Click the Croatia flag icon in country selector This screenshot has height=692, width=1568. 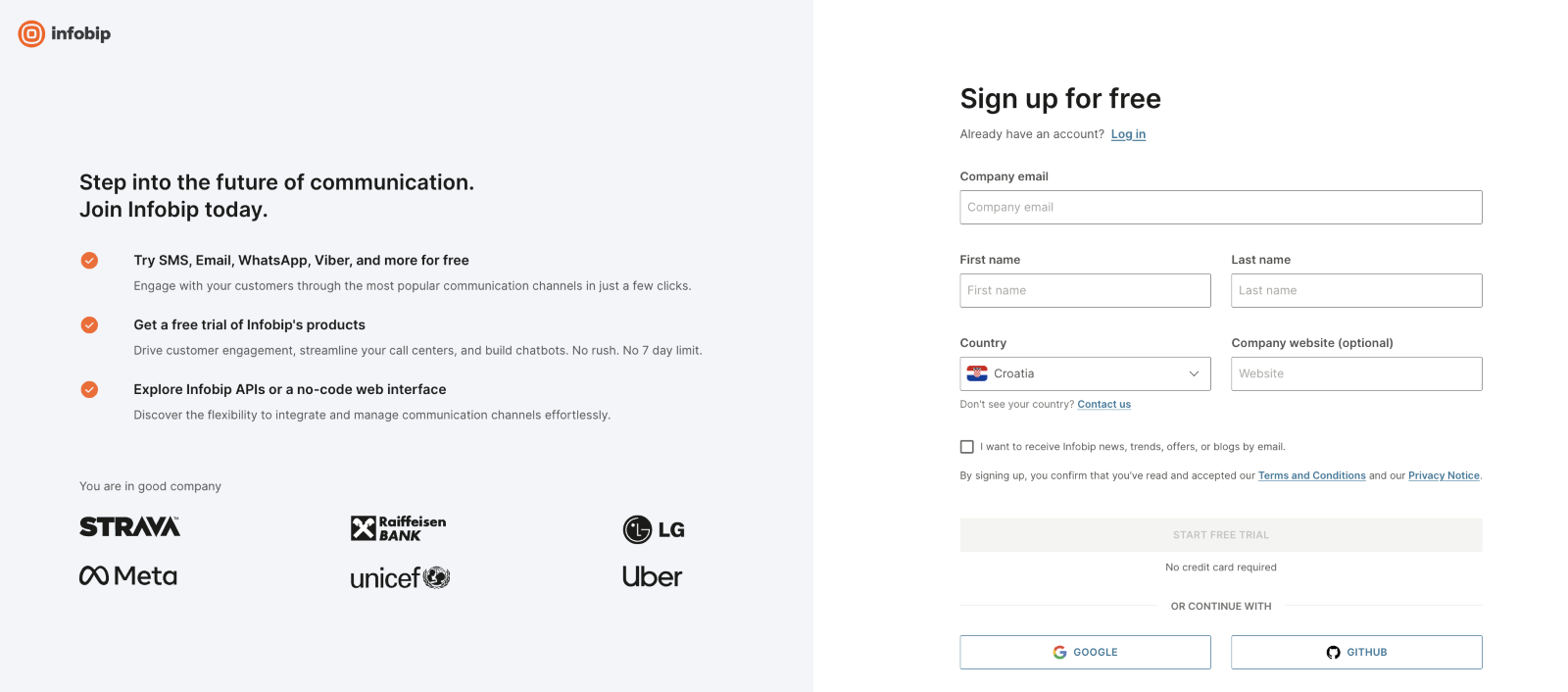click(x=976, y=373)
